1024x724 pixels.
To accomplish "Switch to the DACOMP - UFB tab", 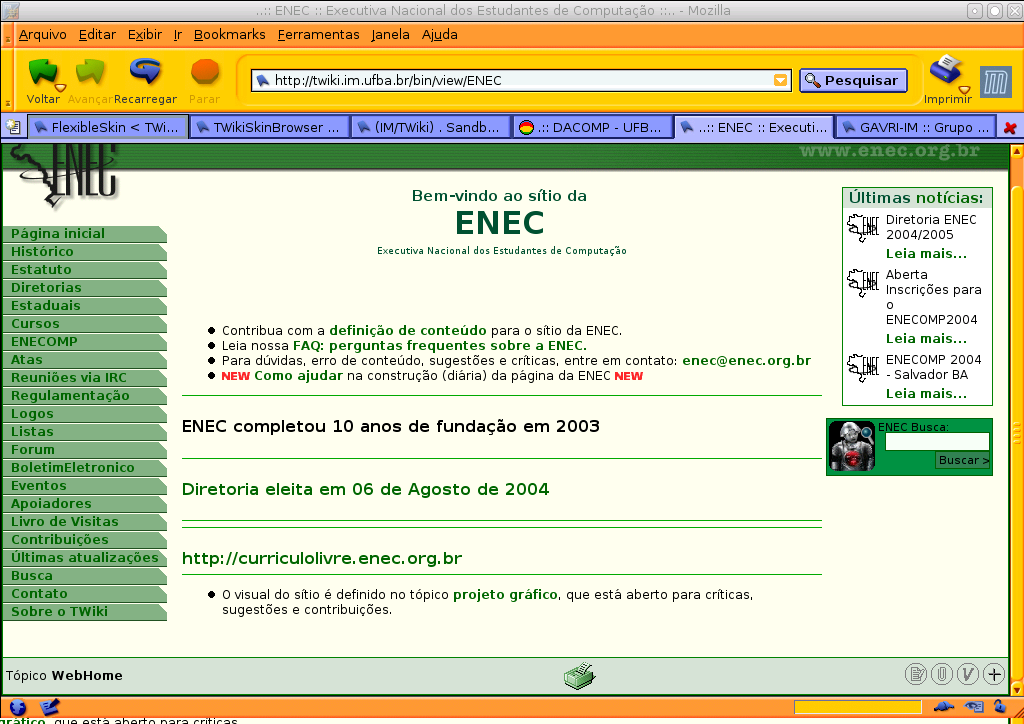I will 590,127.
